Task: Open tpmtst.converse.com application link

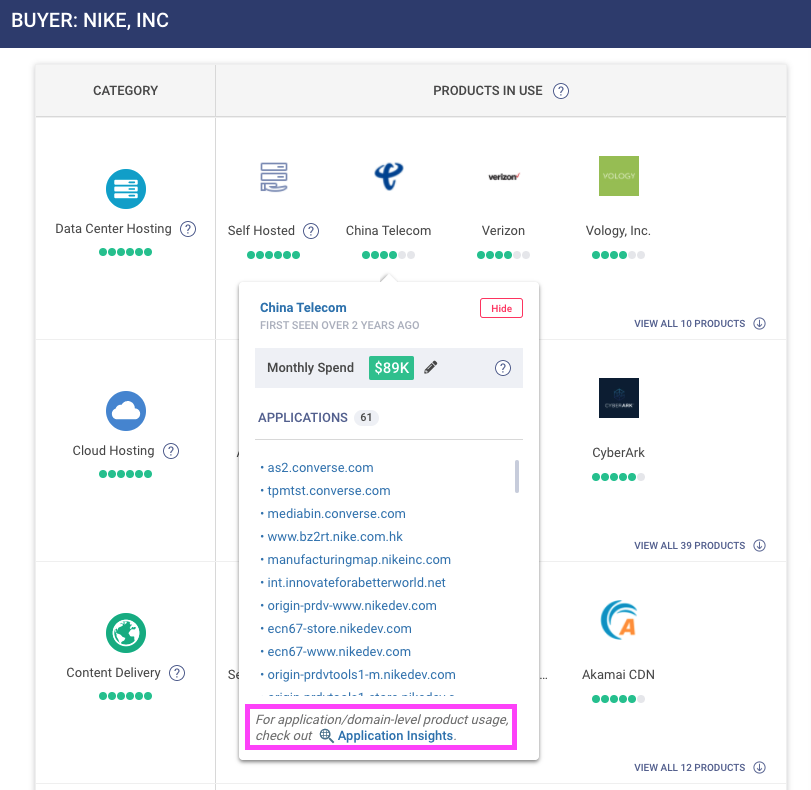Action: (x=329, y=490)
